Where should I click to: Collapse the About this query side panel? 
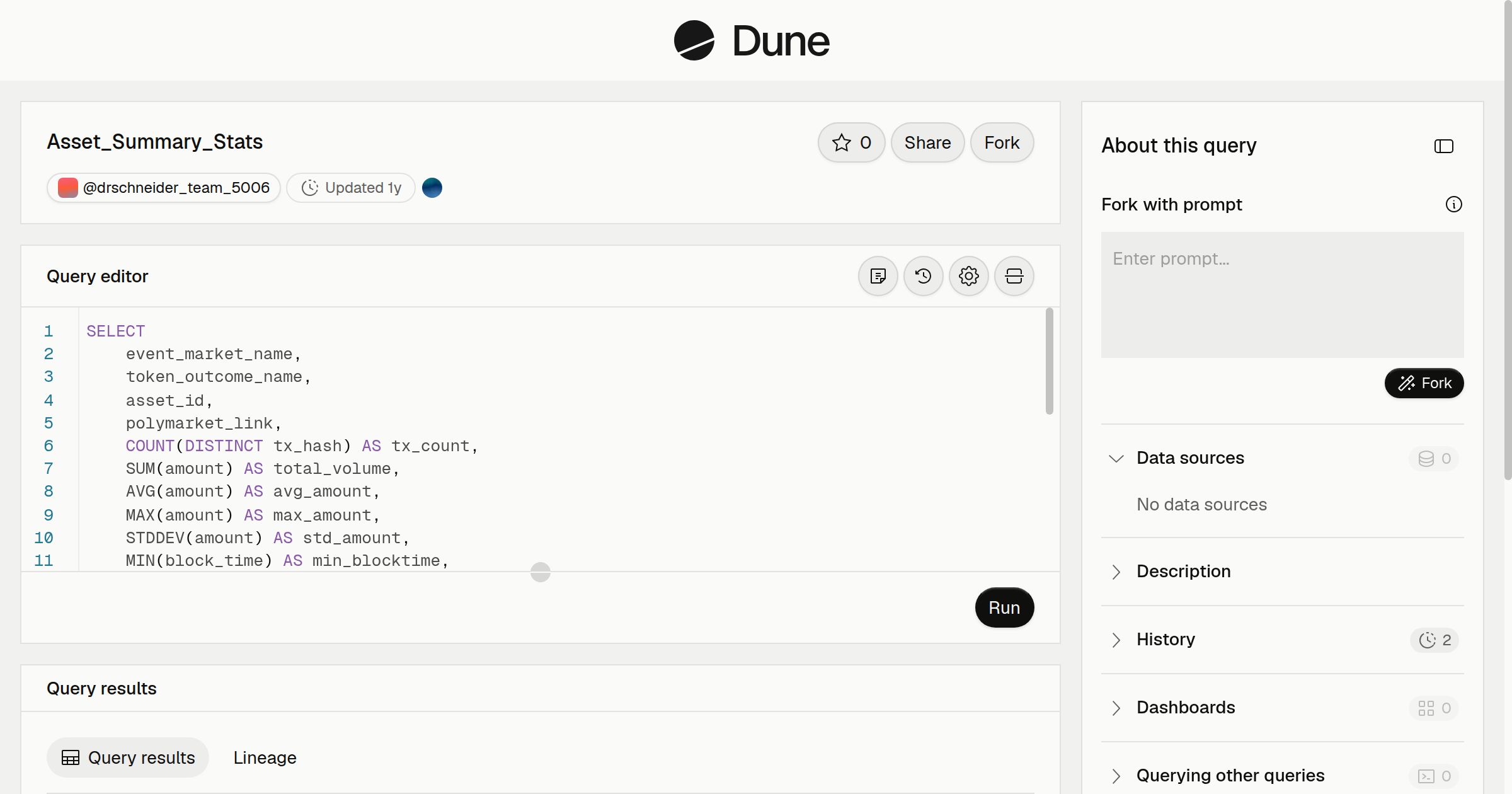tap(1443, 146)
